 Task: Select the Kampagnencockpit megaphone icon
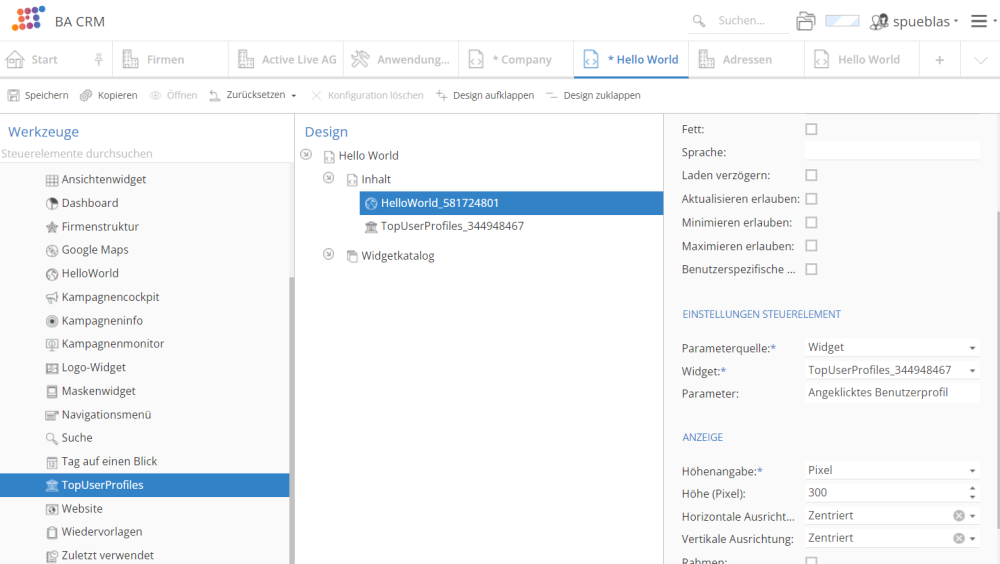point(52,297)
